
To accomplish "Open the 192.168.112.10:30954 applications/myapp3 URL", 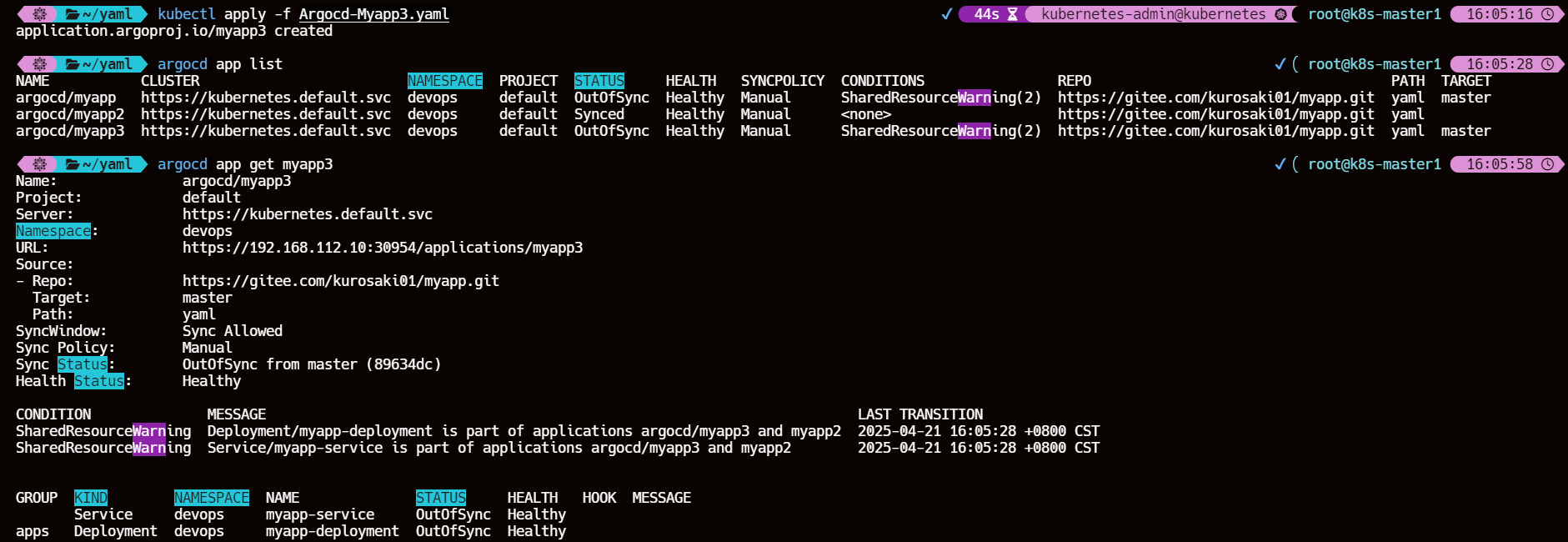I will pyautogui.click(x=383, y=248).
